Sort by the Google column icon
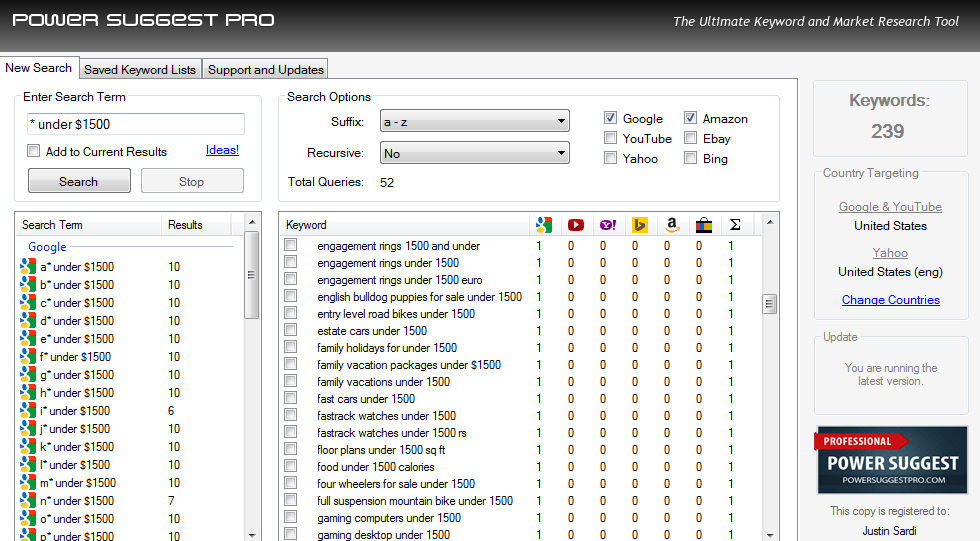The image size is (980, 541). pyautogui.click(x=544, y=225)
